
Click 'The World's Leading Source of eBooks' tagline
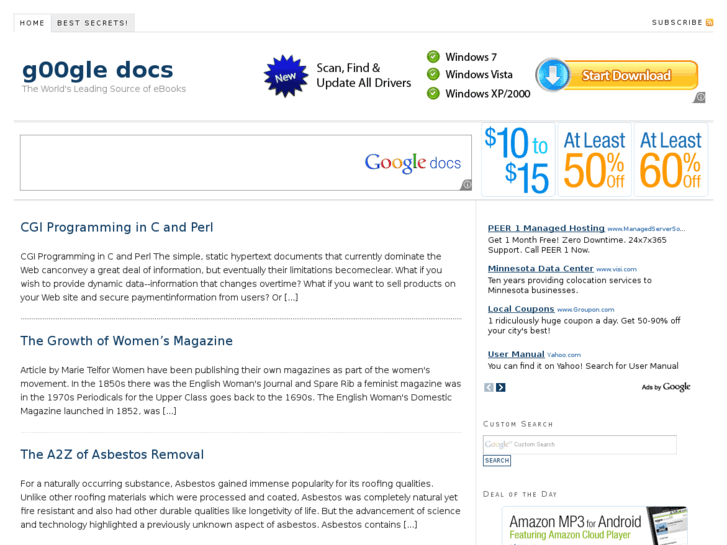pyautogui.click(x=104, y=89)
